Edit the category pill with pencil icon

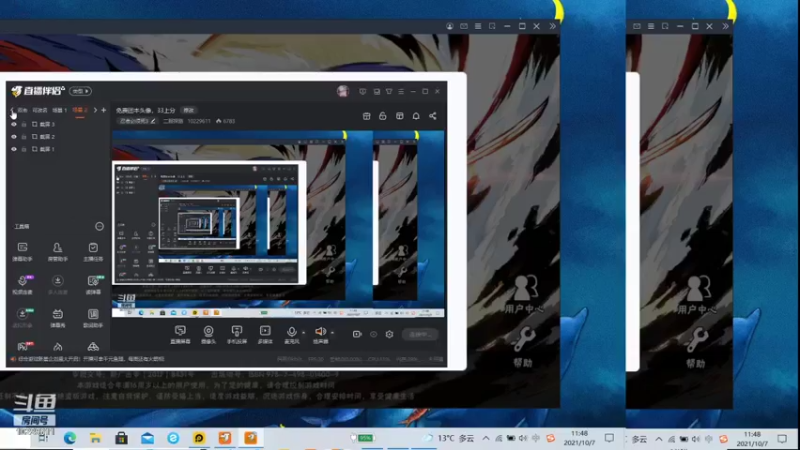[x=137, y=121]
